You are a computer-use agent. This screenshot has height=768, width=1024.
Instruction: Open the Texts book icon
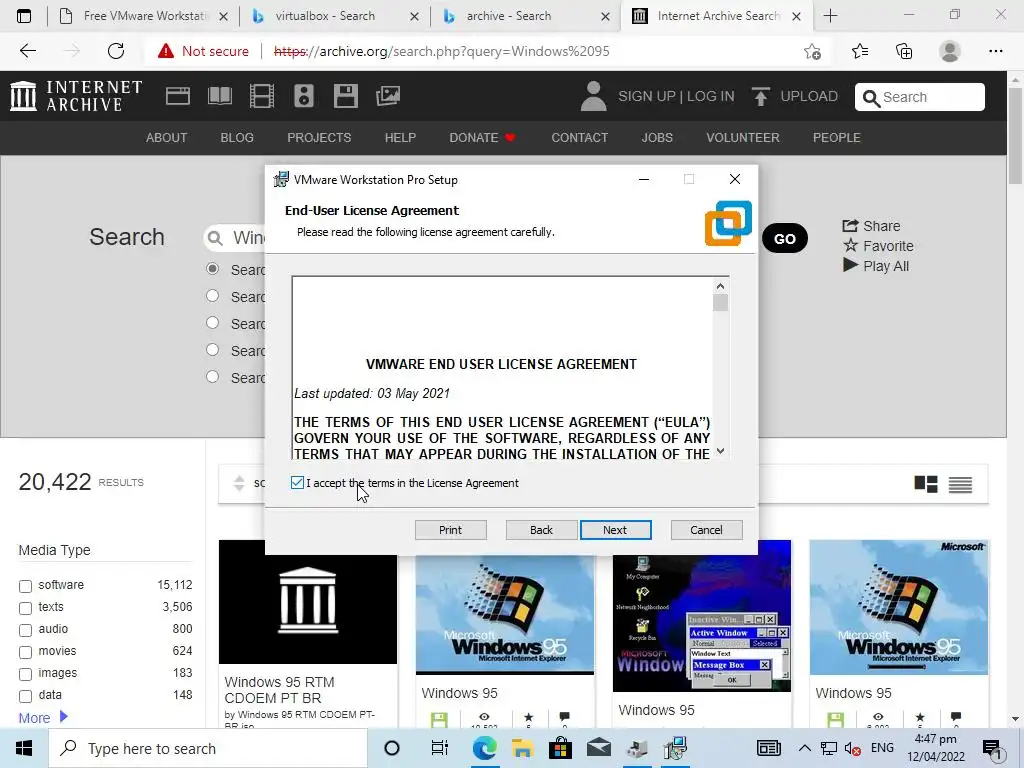point(219,96)
